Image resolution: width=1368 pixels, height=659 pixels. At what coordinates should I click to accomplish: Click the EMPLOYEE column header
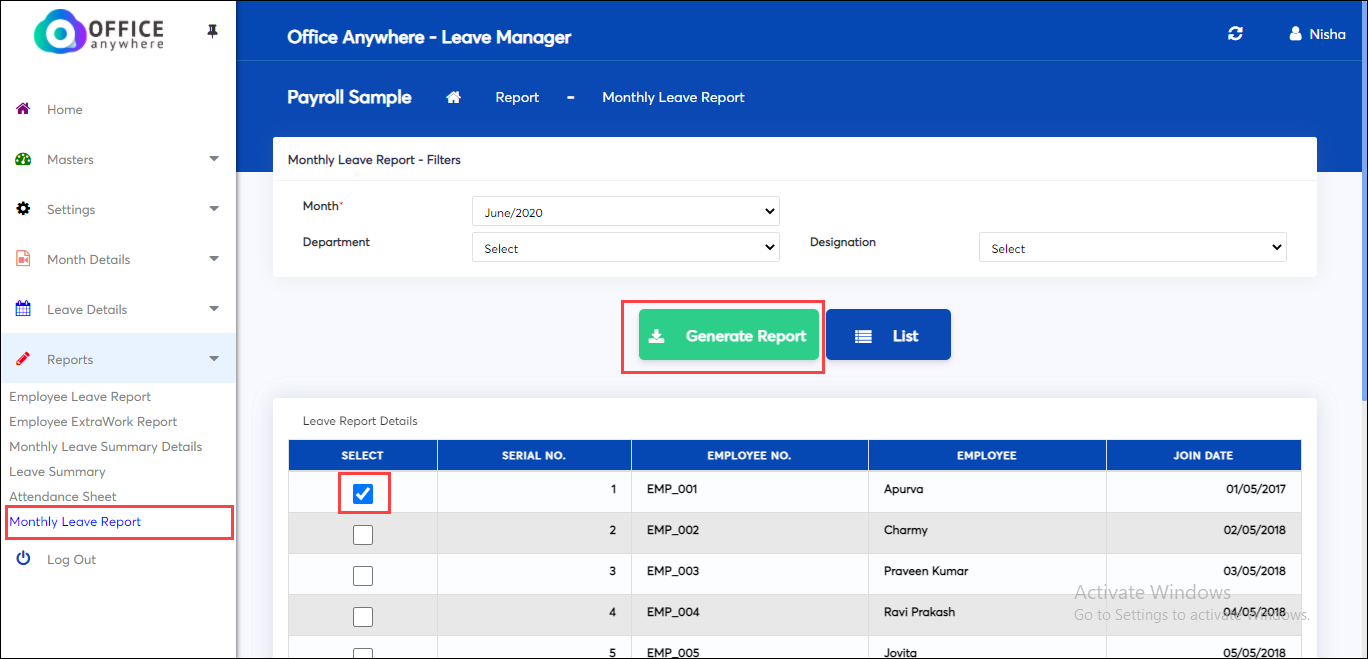pos(987,455)
